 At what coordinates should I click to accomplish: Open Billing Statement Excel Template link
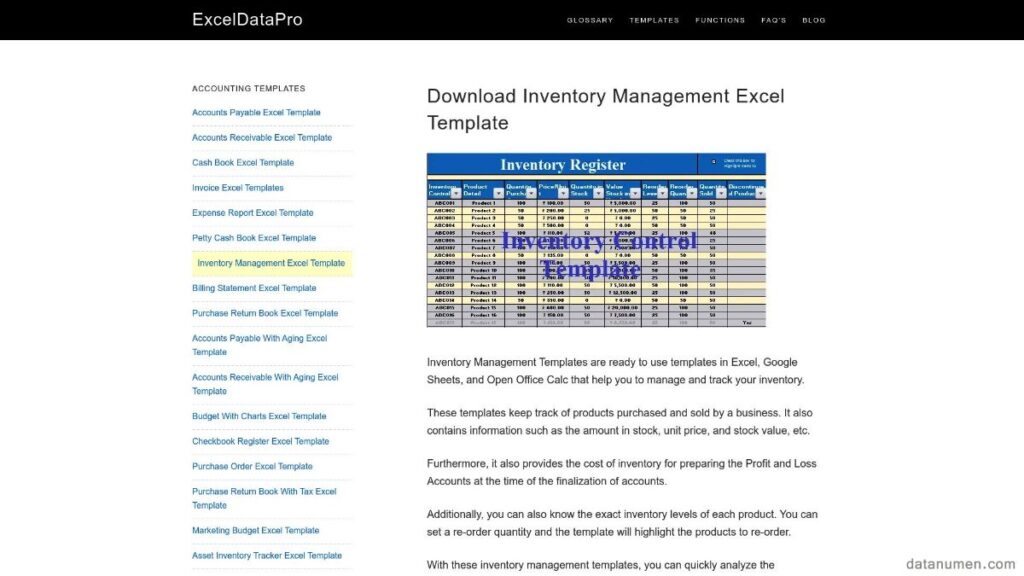pyautogui.click(x=254, y=288)
